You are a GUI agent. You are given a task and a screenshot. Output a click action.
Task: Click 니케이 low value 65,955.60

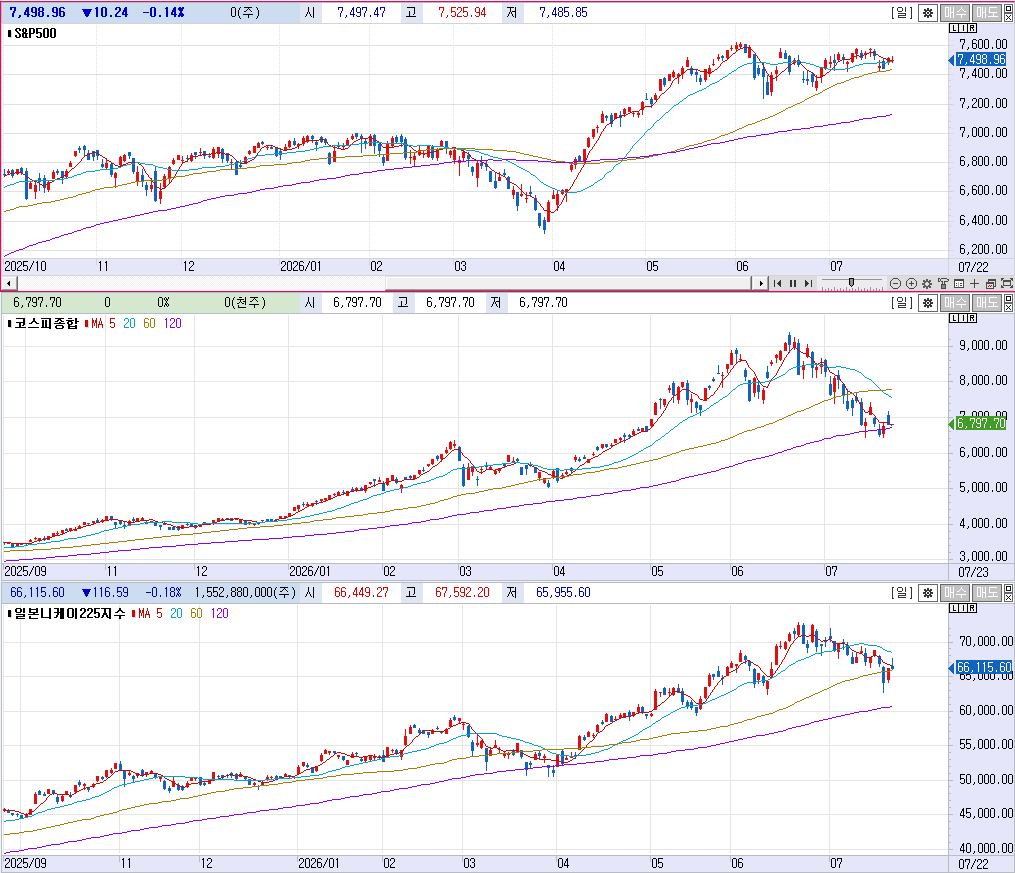pos(563,592)
